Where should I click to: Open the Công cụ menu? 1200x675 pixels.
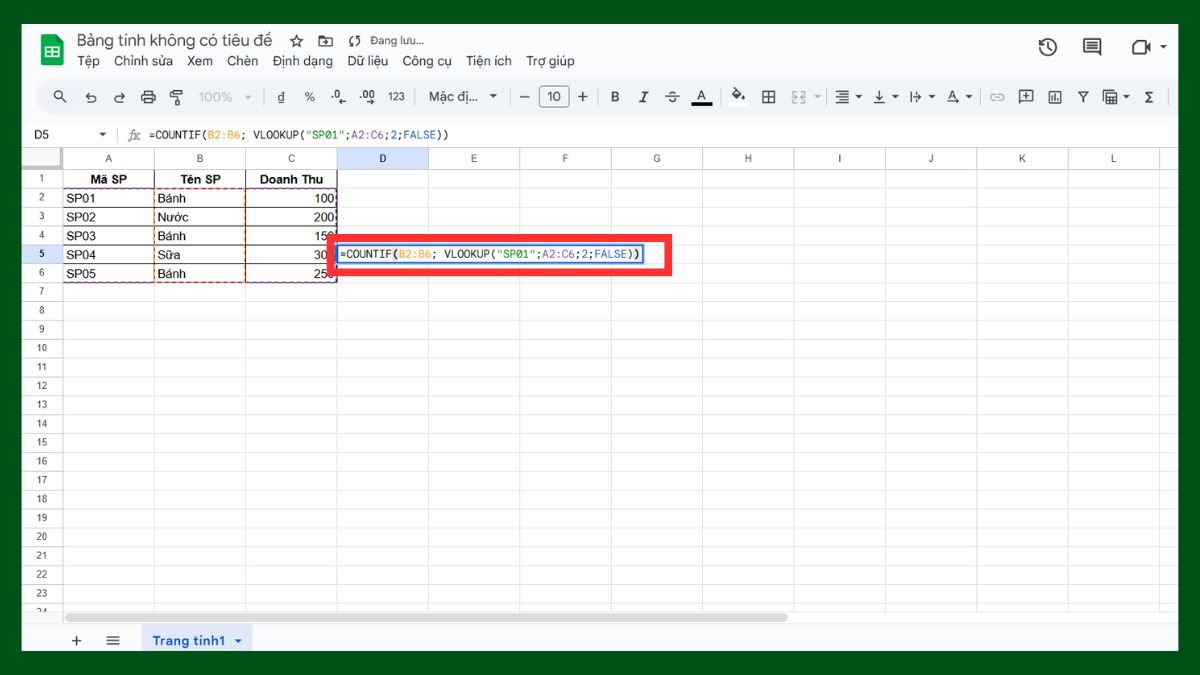point(427,61)
